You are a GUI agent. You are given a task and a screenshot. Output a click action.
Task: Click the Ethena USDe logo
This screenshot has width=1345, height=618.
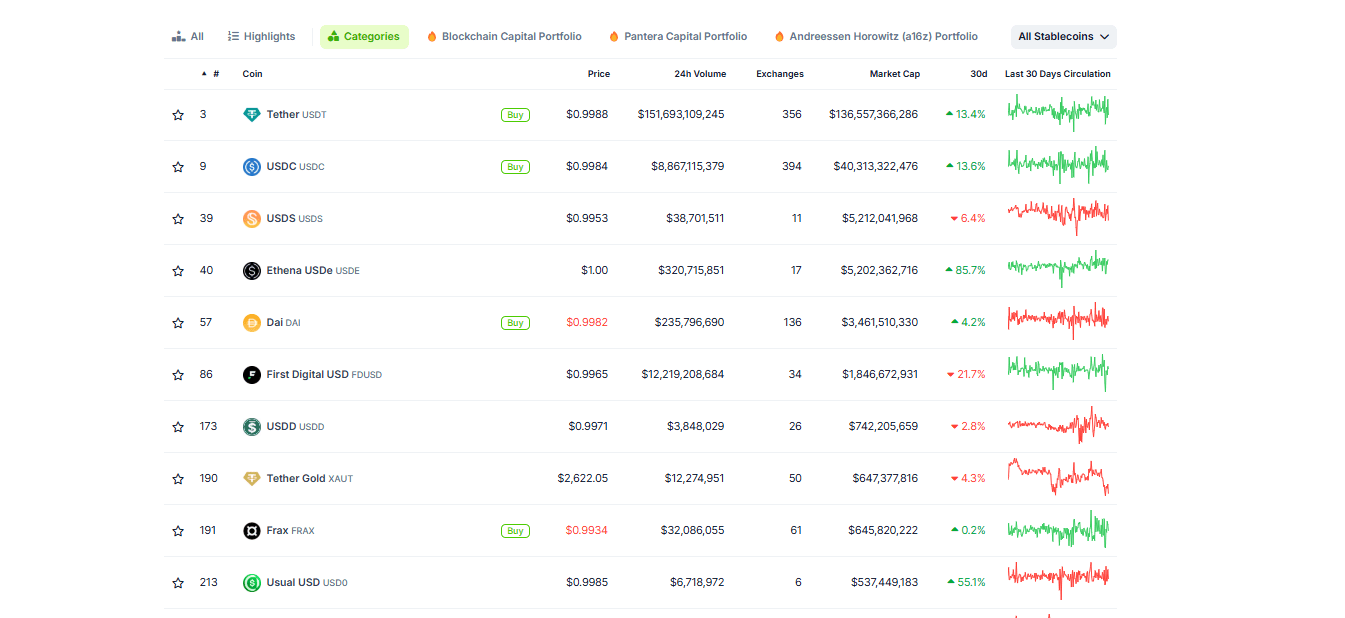click(x=252, y=271)
